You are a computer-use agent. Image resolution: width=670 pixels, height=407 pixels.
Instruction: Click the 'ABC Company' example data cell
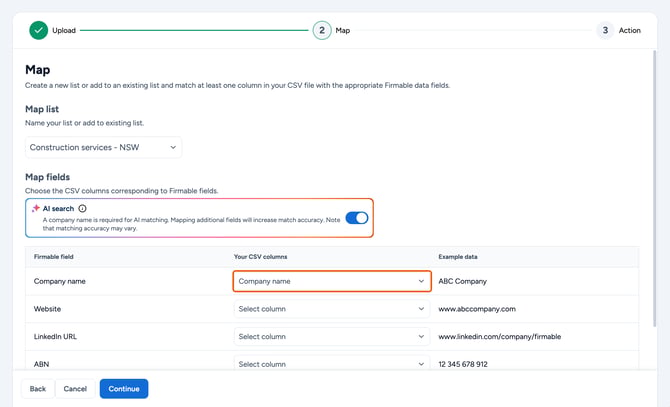[x=462, y=281]
